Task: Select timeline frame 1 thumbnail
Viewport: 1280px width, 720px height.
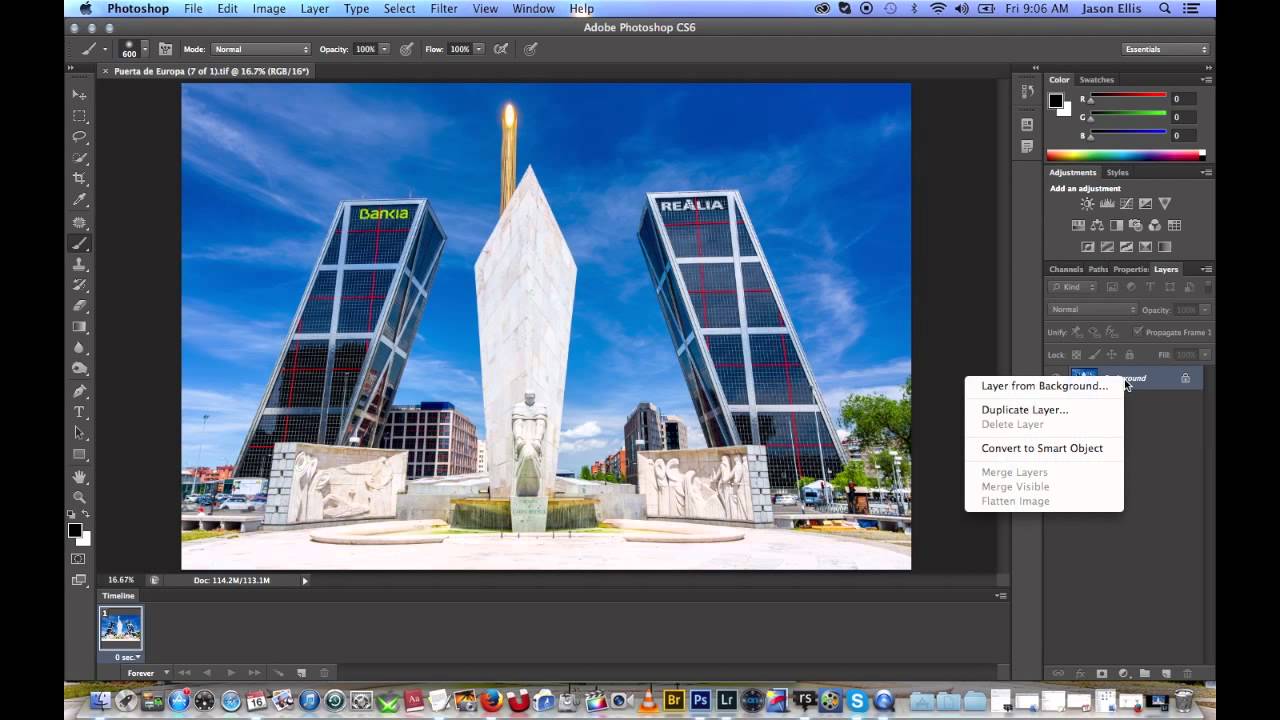Action: click(121, 630)
